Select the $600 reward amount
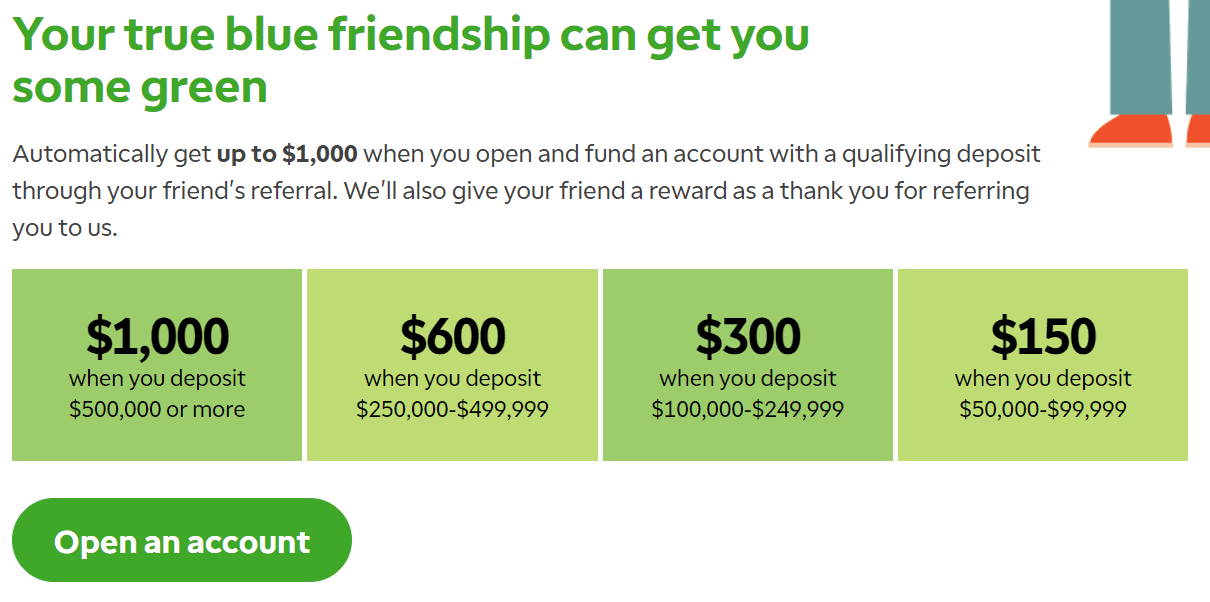The height and width of the screenshot is (602, 1210). (x=452, y=336)
